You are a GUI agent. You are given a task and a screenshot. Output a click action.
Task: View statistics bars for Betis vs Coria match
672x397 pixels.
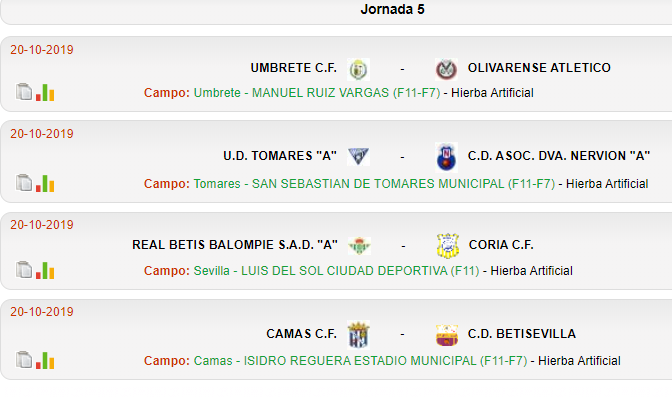(x=45, y=270)
